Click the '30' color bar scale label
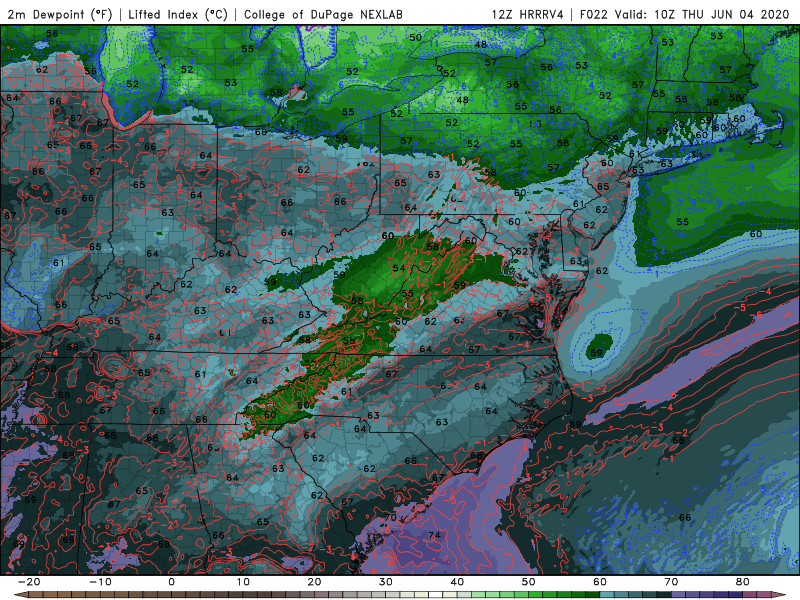The height and width of the screenshot is (600, 800). coord(386,582)
